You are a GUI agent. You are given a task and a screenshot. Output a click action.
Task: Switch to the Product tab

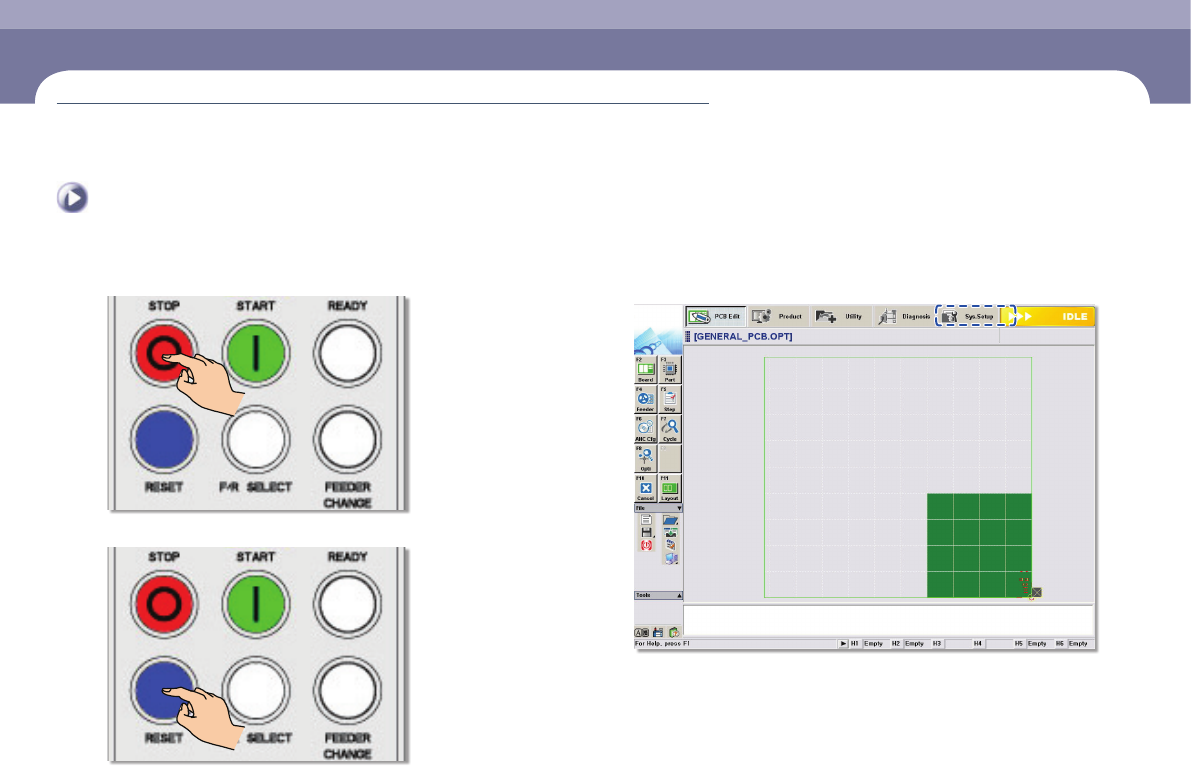tap(778, 317)
